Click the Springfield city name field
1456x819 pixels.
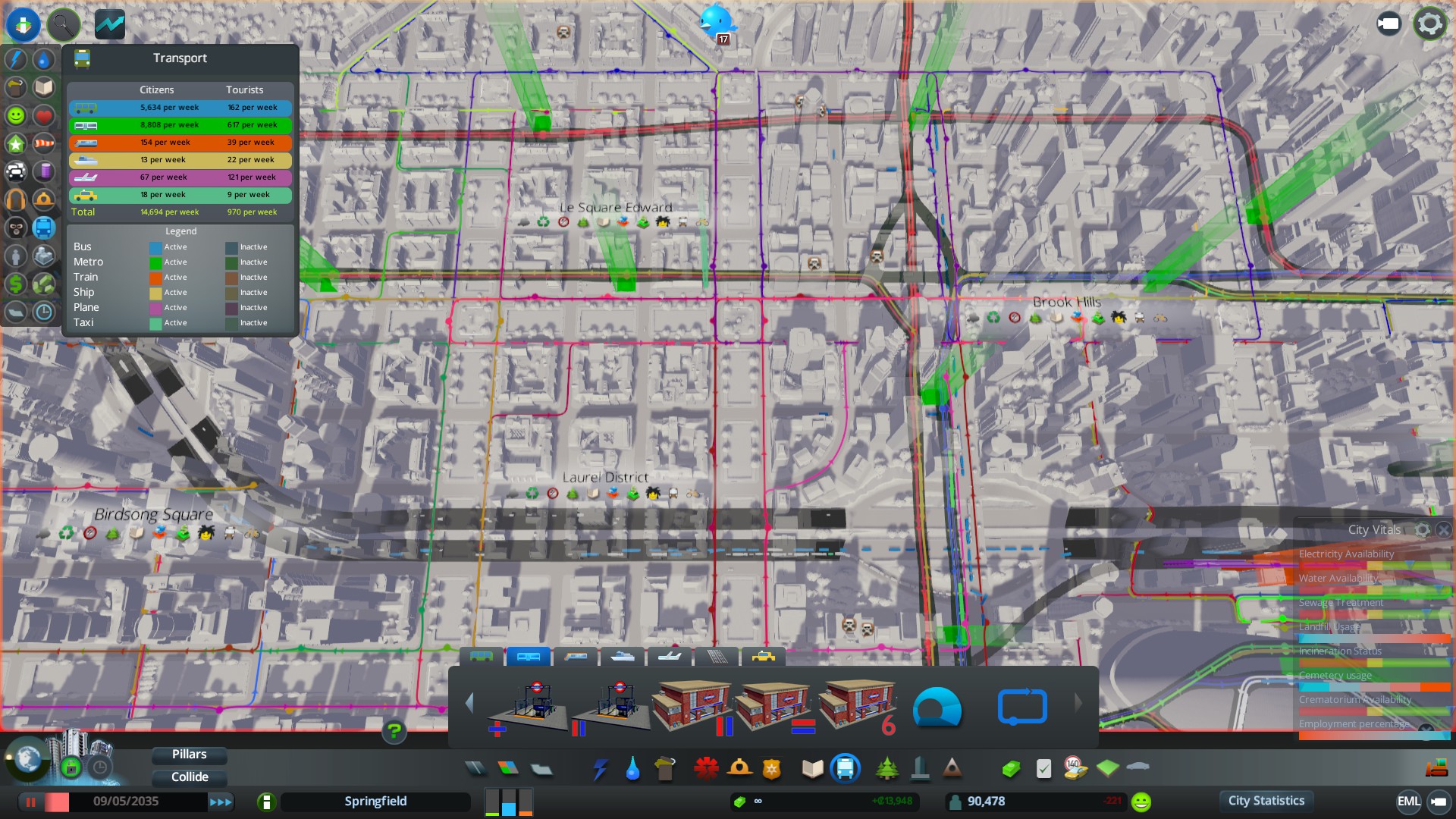click(375, 802)
